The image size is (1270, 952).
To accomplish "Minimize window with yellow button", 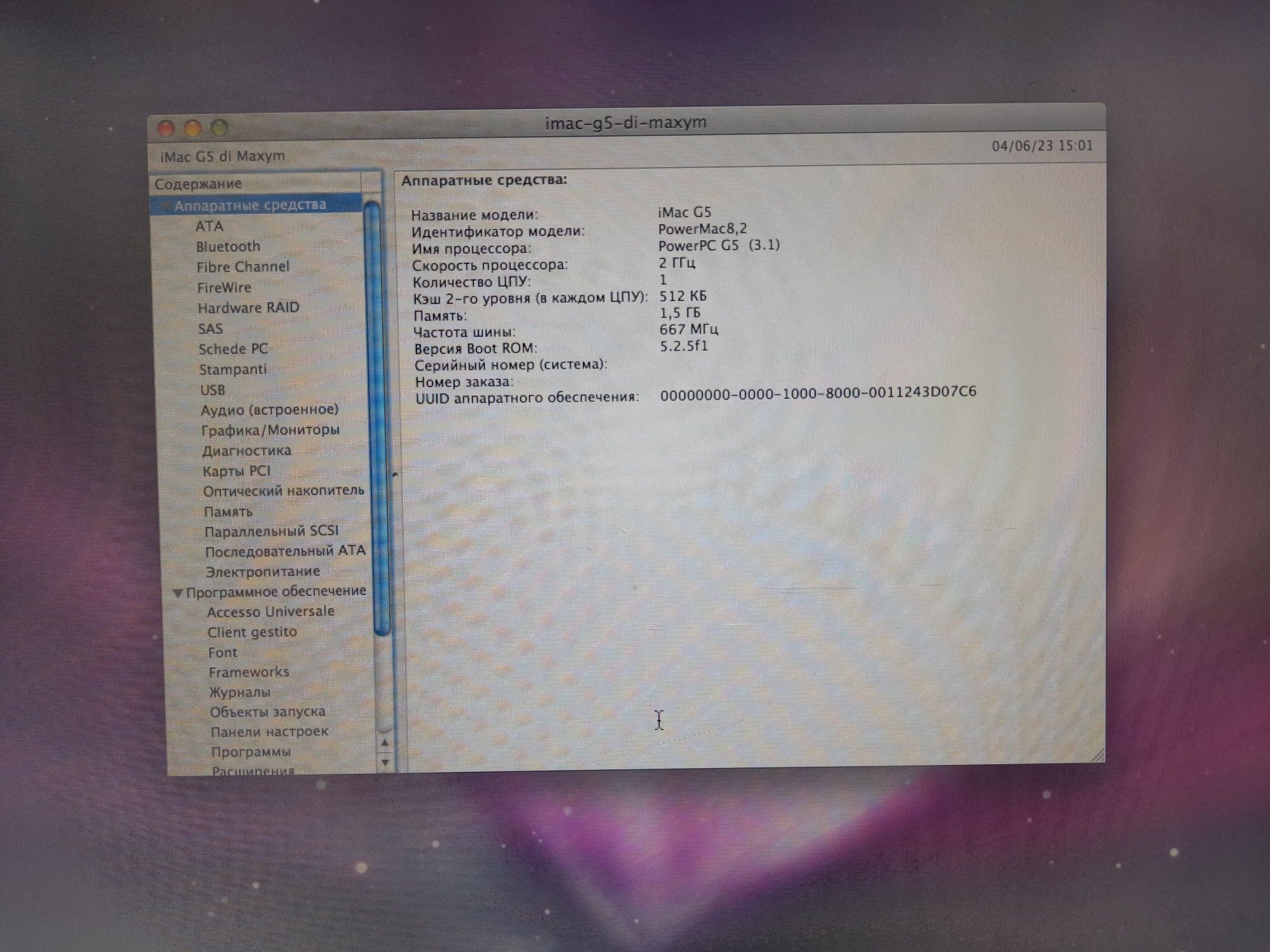I will pos(193,128).
